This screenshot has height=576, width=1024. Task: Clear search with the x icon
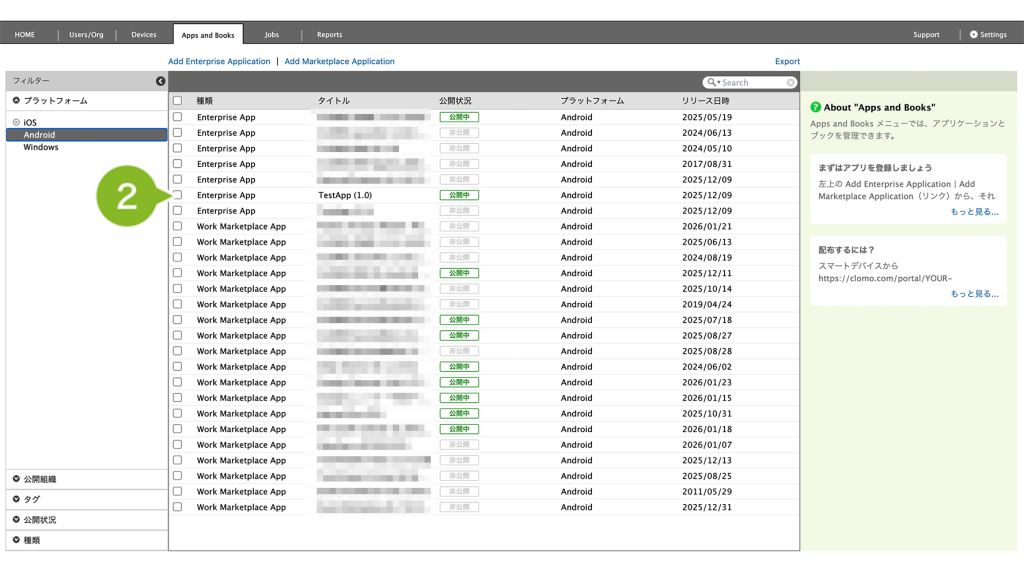(x=791, y=83)
